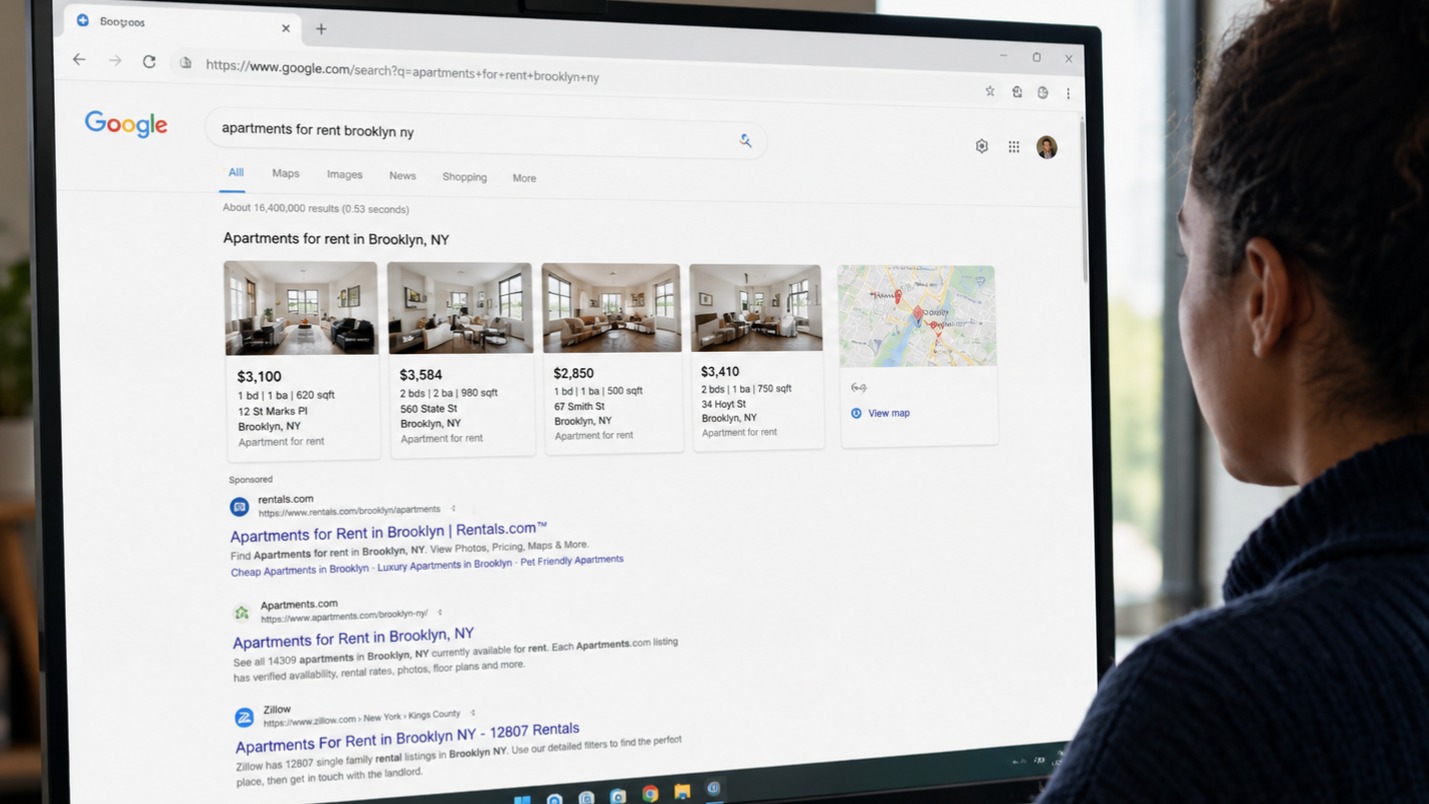Screen dimensions: 1429x804
Task: Open Apartments.com Apartments for Rent in Brooklyn link
Action: click(x=353, y=637)
